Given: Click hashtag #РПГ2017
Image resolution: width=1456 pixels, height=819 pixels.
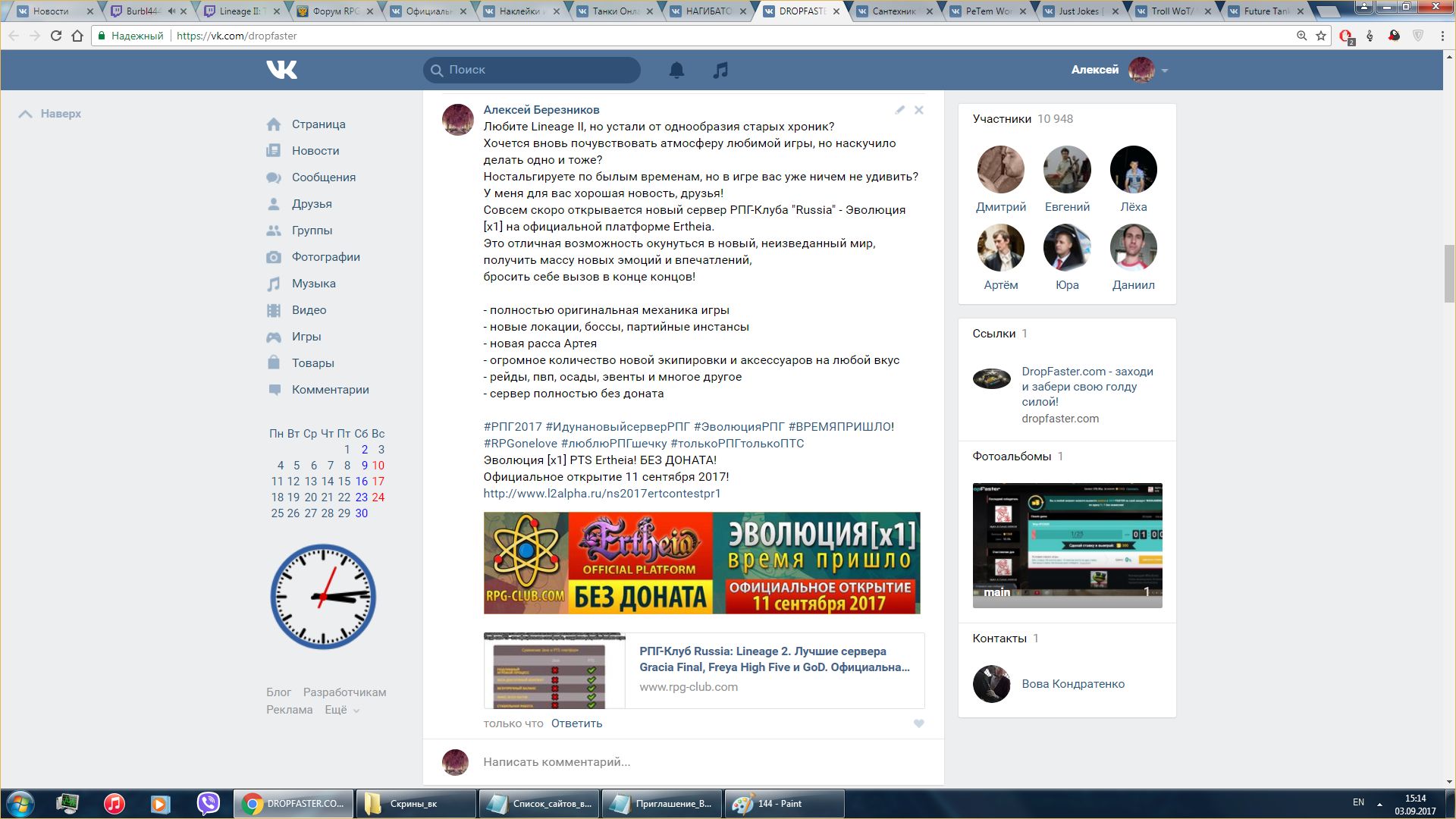Looking at the screenshot, I should click(513, 427).
